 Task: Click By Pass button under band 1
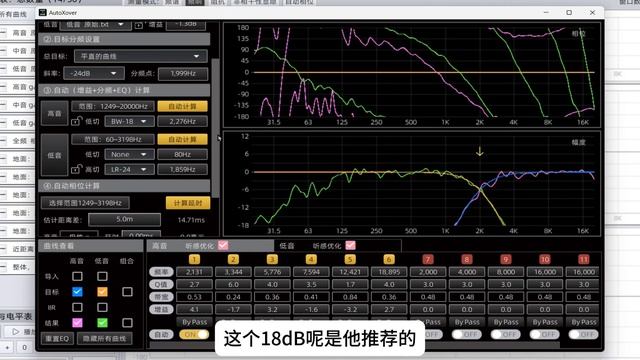[x=194, y=322]
